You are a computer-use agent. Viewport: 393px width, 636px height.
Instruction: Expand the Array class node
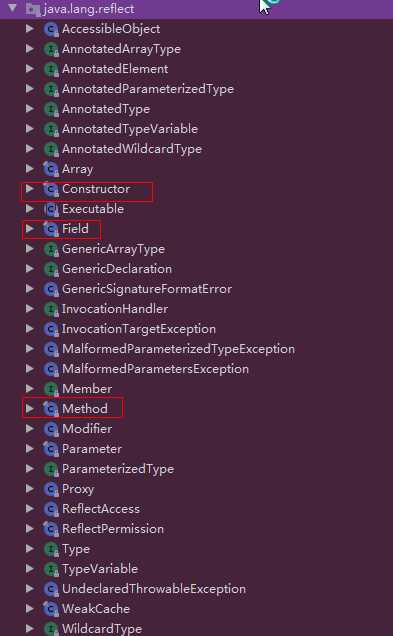click(30, 168)
